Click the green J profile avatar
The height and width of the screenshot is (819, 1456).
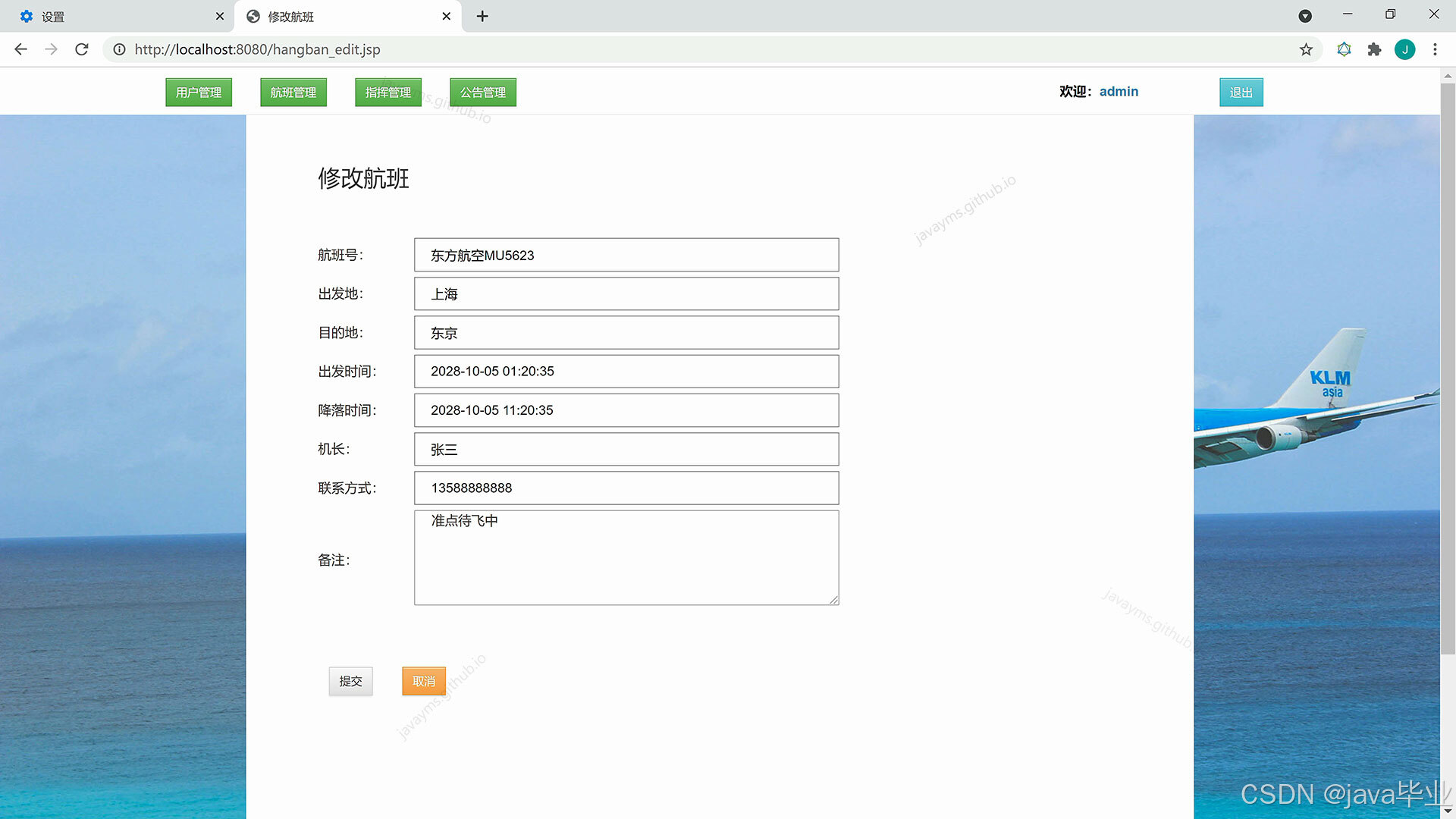pos(1404,49)
